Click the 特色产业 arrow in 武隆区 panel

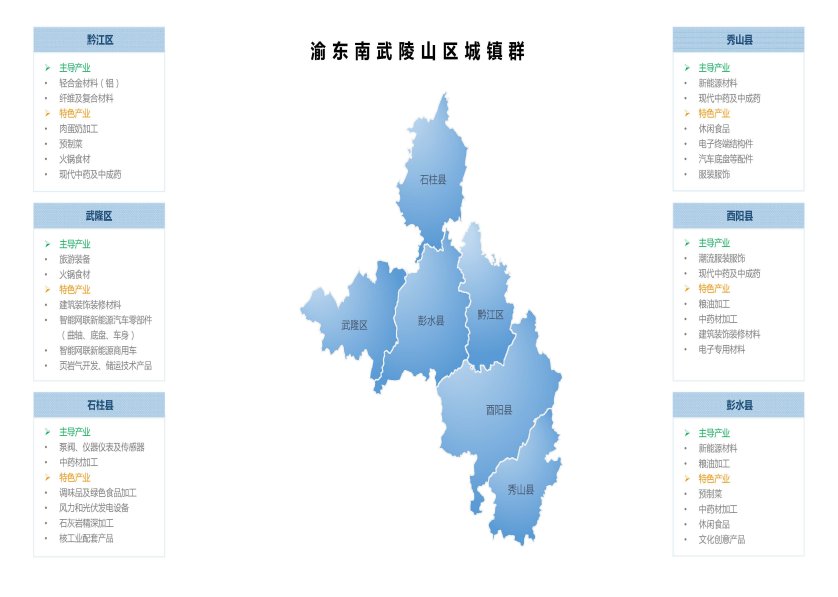point(46,289)
